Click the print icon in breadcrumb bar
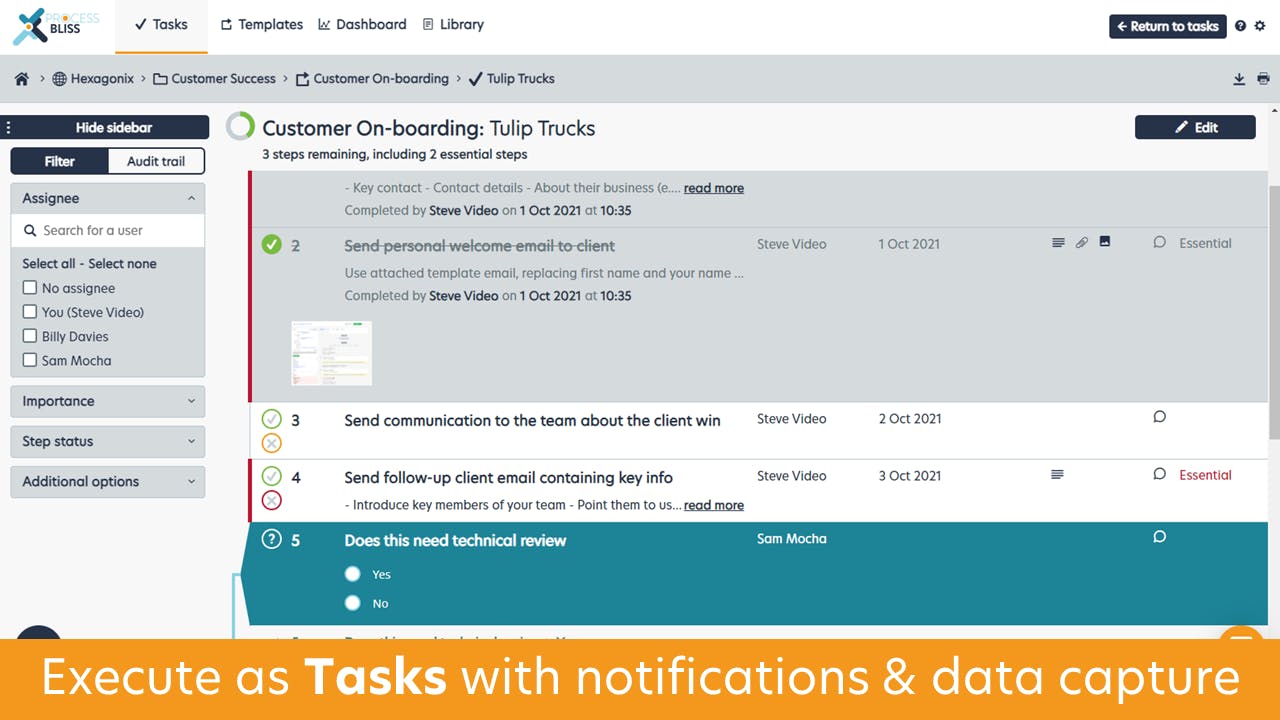 [x=1263, y=79]
